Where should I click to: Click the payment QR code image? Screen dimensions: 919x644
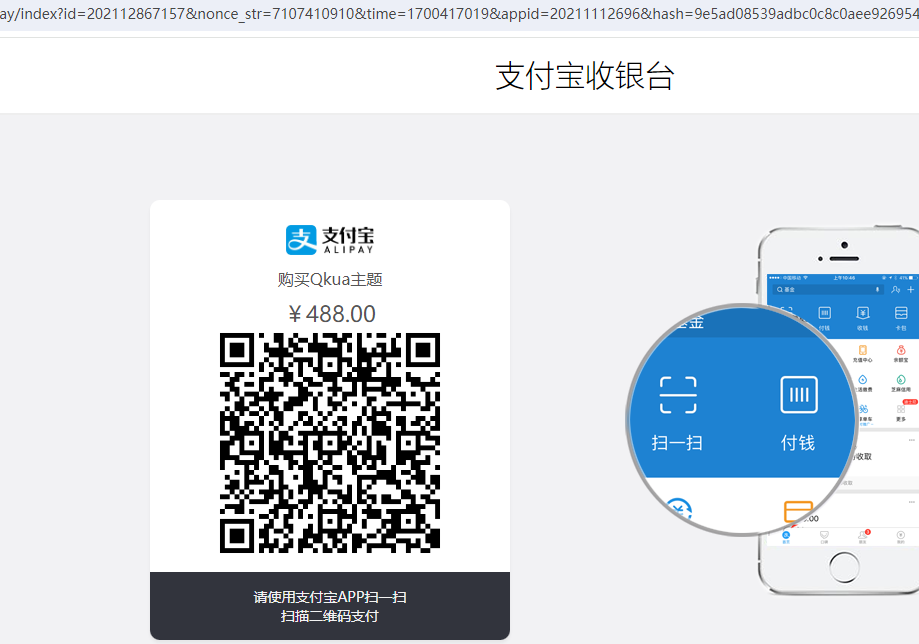tap(329, 443)
